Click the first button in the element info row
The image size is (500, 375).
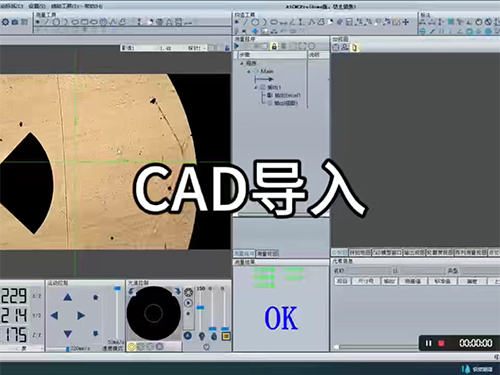click(x=342, y=281)
